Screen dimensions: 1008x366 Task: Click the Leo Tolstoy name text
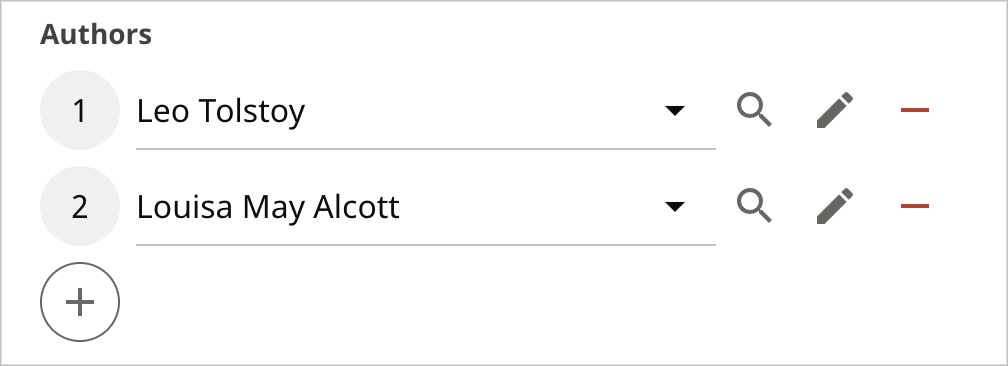220,111
